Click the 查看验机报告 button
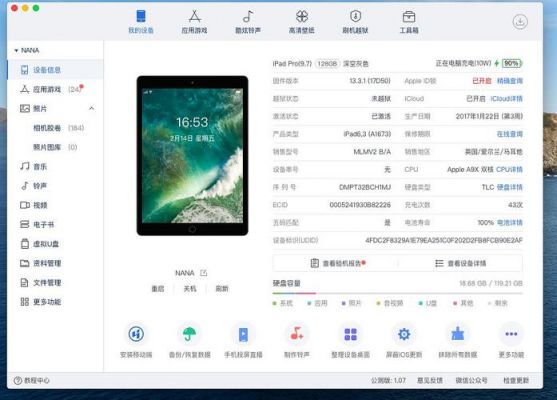 point(335,263)
